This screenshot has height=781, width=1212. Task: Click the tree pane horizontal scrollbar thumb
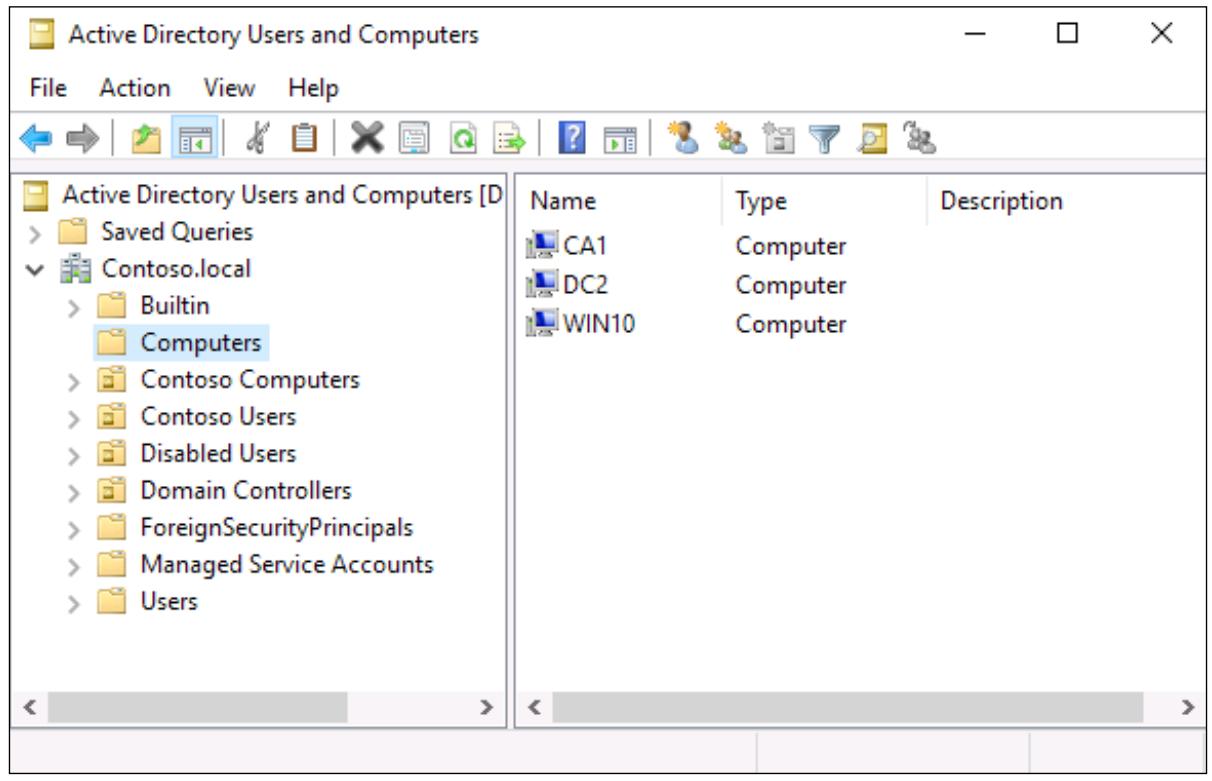click(197, 708)
